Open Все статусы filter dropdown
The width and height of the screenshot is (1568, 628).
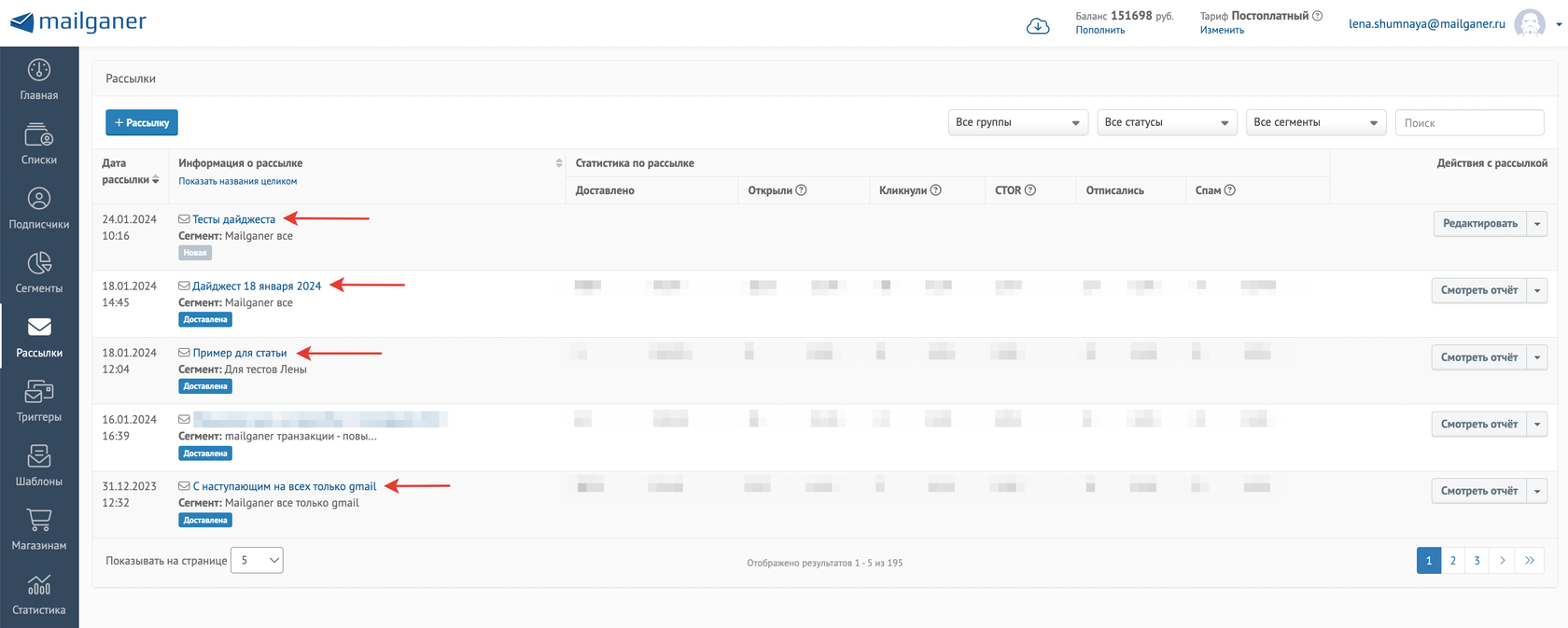click(1167, 122)
